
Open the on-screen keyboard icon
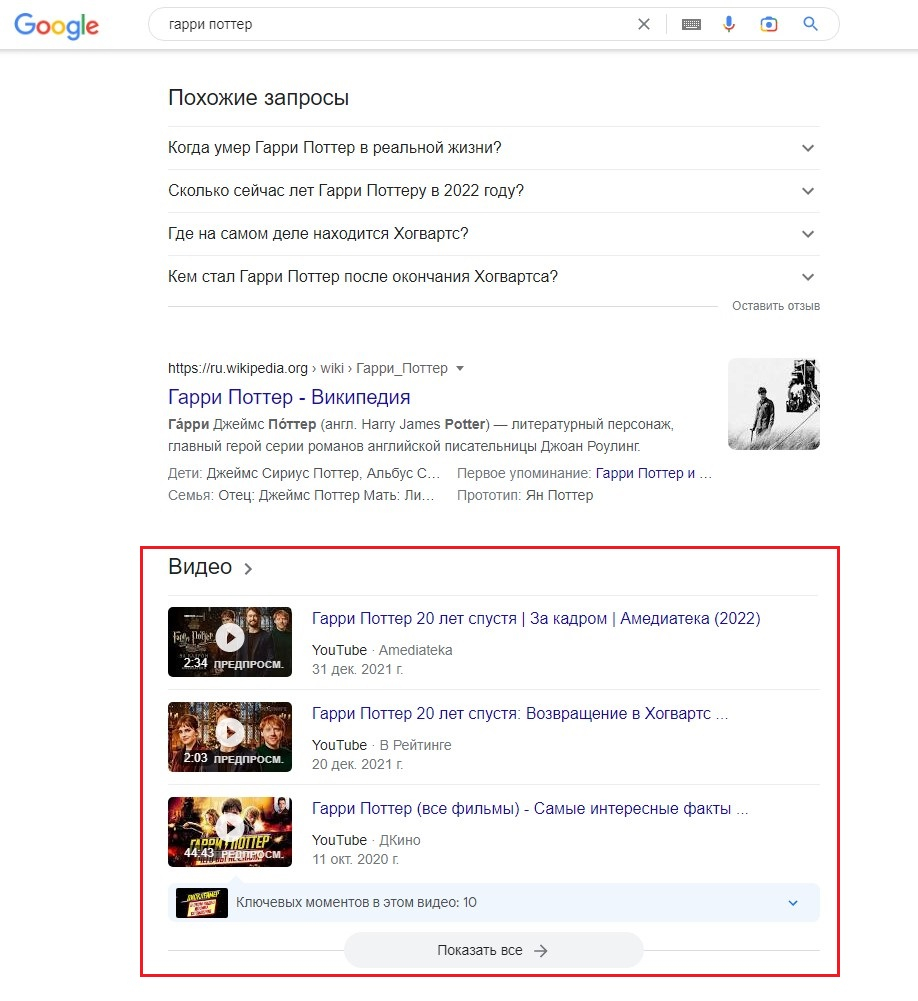tap(691, 24)
